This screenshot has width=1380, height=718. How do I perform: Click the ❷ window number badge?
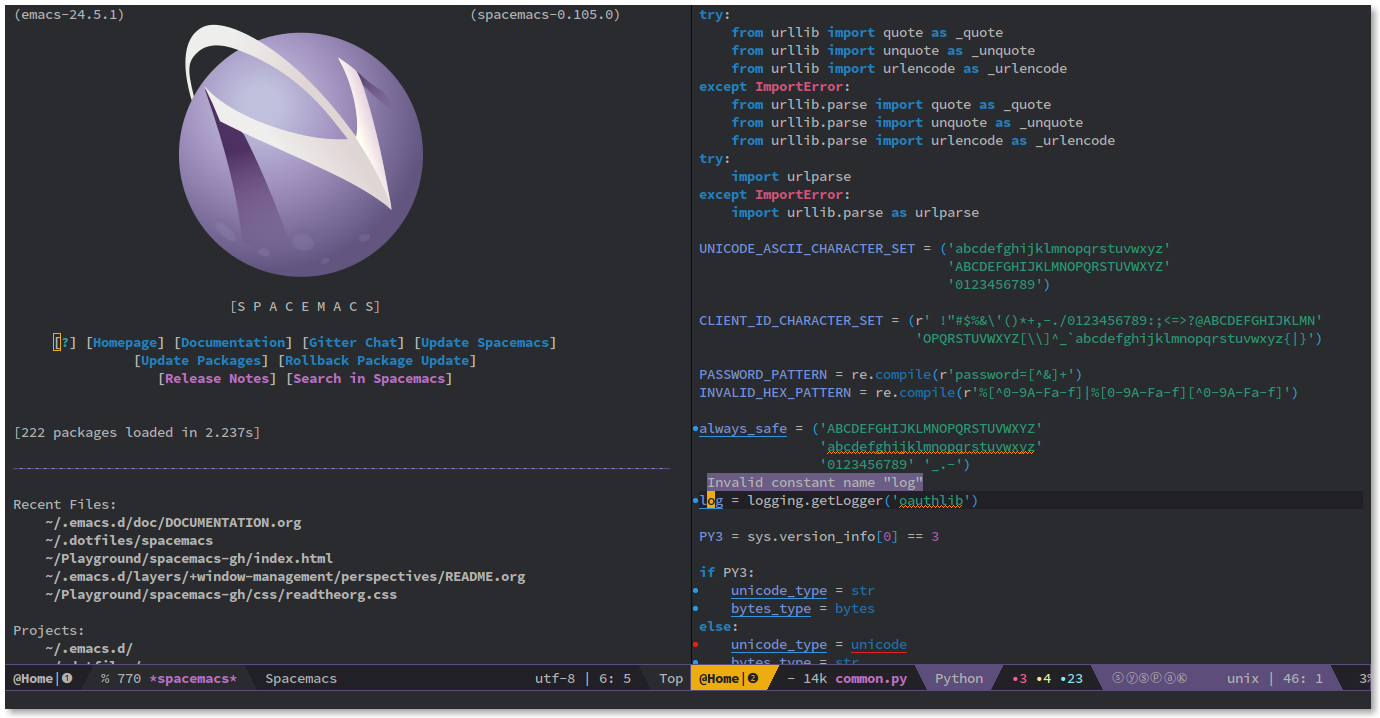[x=755, y=678]
